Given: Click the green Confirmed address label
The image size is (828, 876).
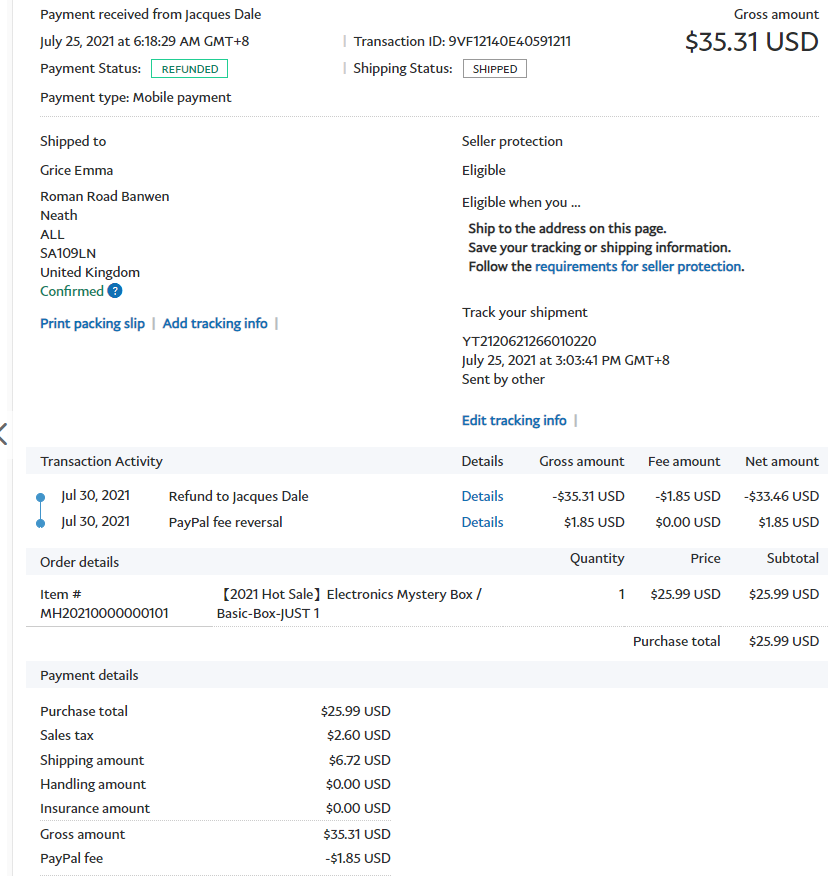Looking at the screenshot, I should 72,291.
